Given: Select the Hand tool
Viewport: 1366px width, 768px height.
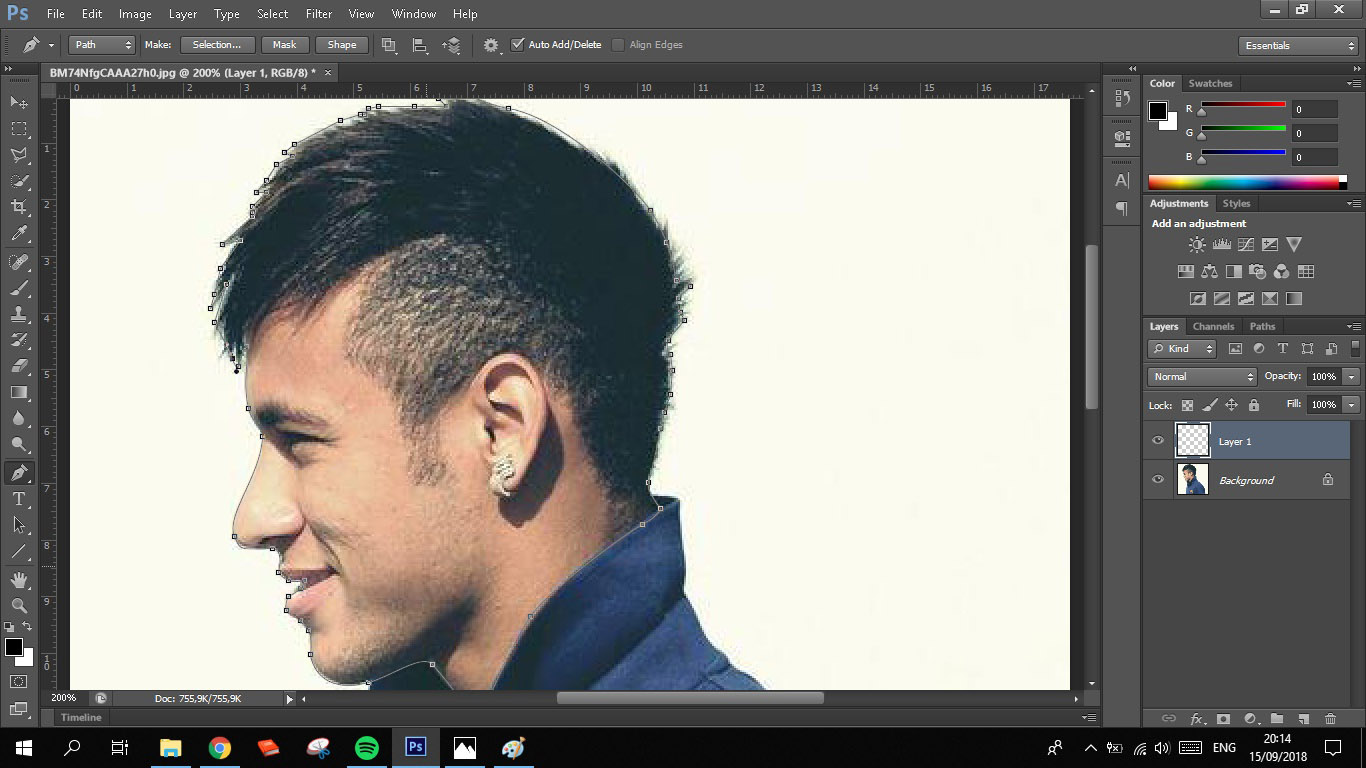Looking at the screenshot, I should (19, 580).
